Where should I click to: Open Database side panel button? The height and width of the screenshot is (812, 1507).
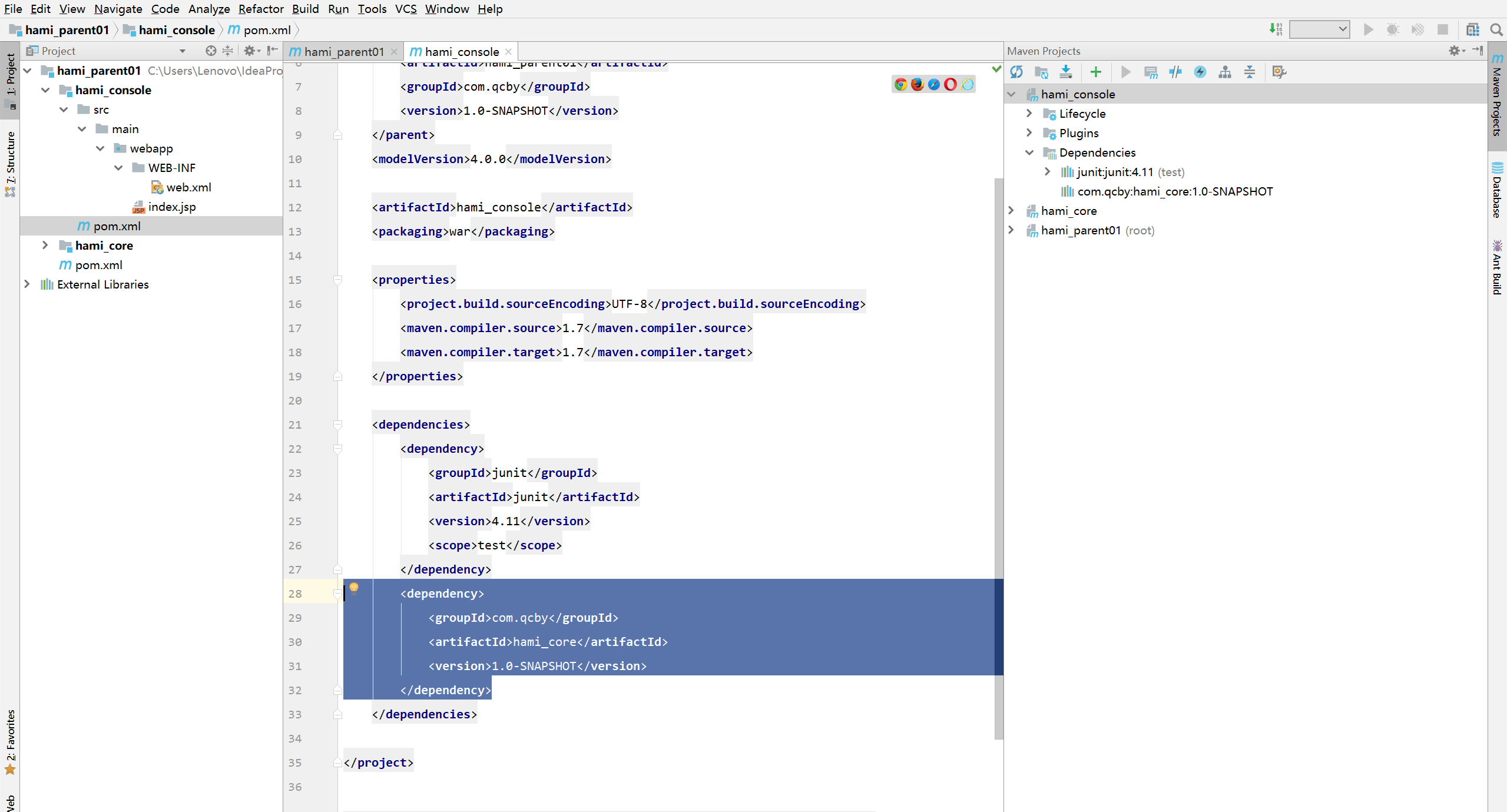[1497, 190]
